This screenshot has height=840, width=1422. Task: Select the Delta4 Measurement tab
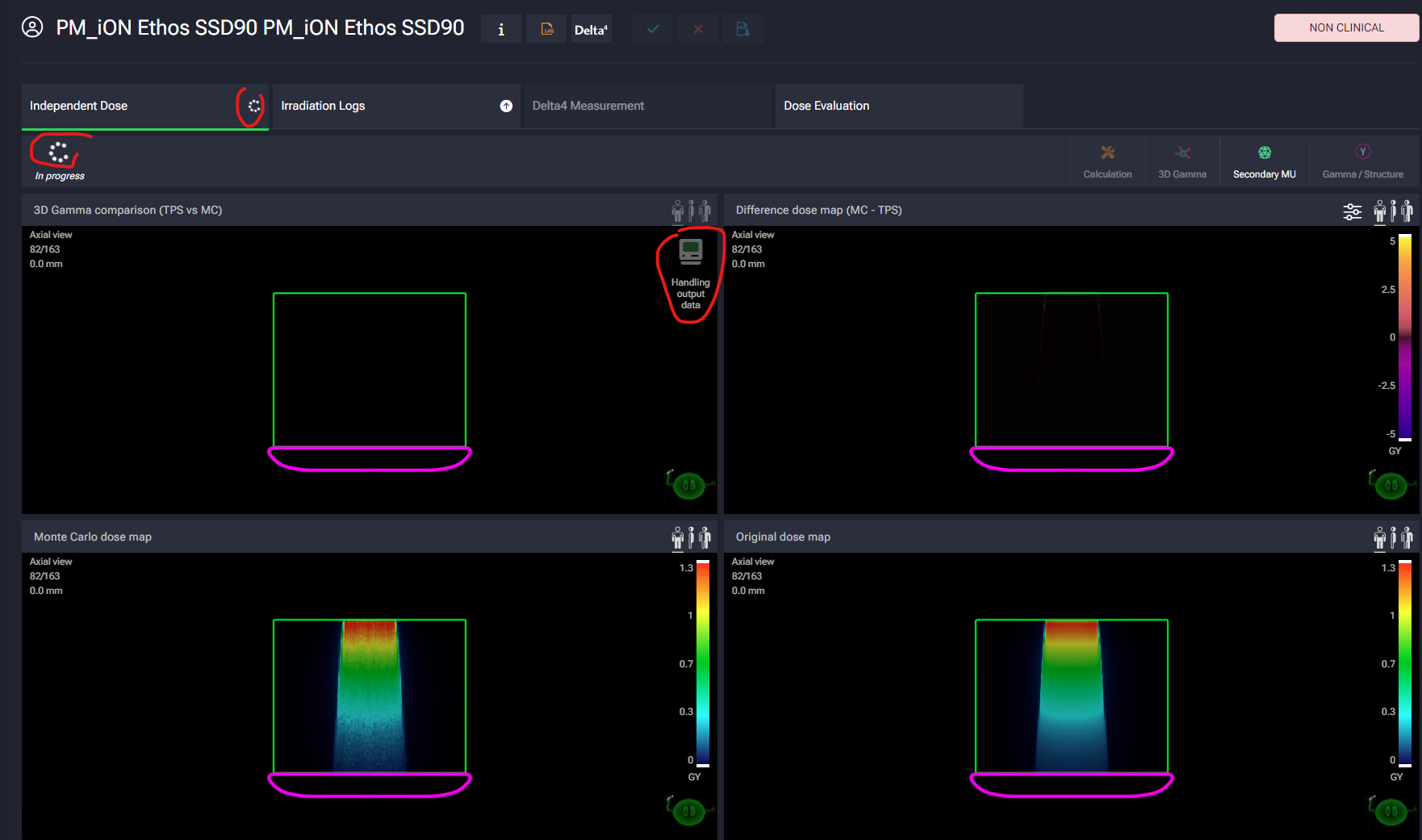(588, 106)
